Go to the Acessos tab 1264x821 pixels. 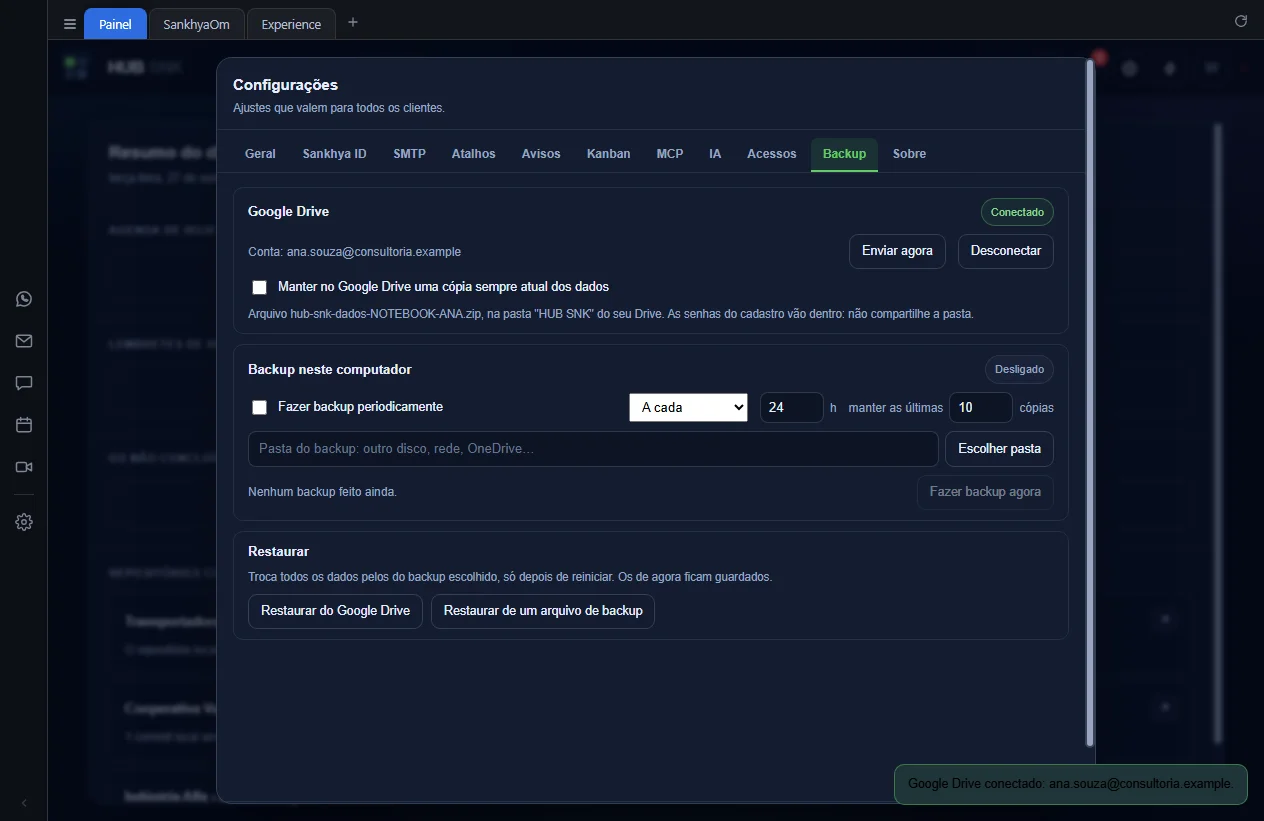pyautogui.click(x=772, y=154)
